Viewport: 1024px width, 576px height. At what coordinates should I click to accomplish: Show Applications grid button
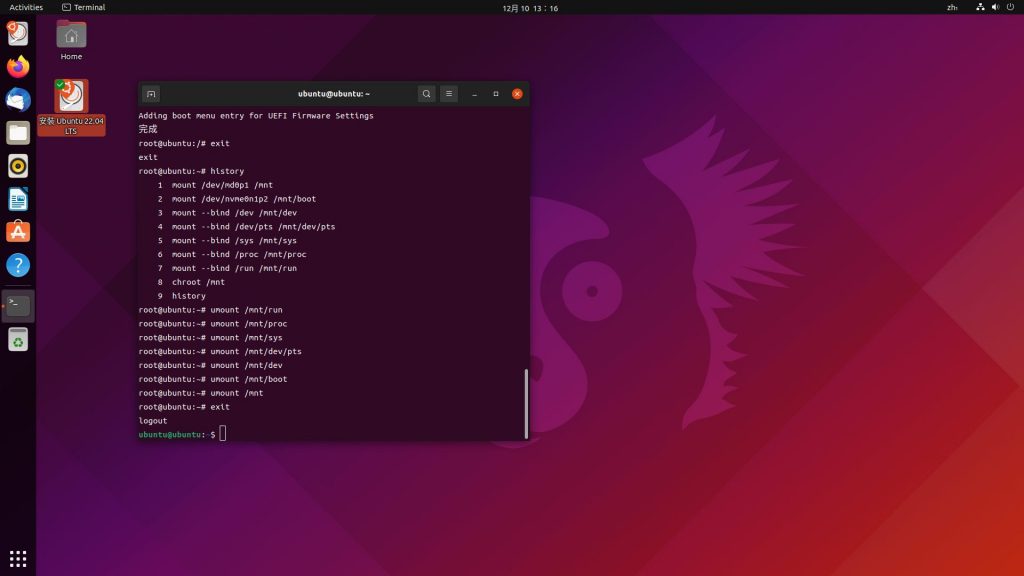click(x=18, y=558)
